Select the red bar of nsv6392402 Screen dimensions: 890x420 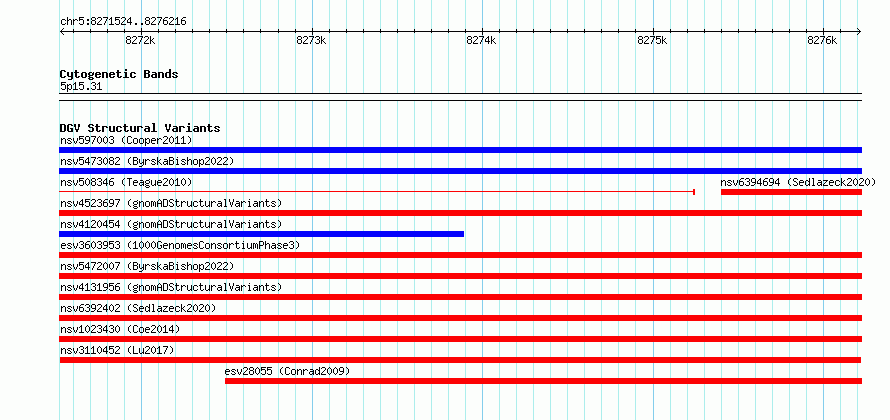[460, 318]
